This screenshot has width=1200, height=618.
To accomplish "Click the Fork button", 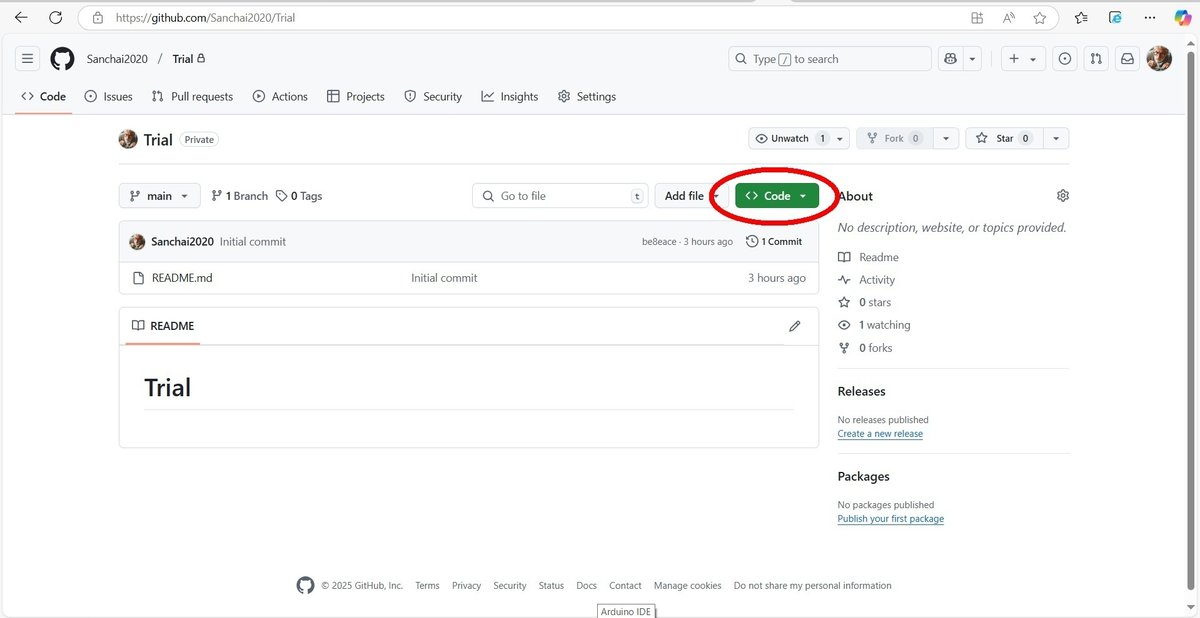I will tap(896, 138).
